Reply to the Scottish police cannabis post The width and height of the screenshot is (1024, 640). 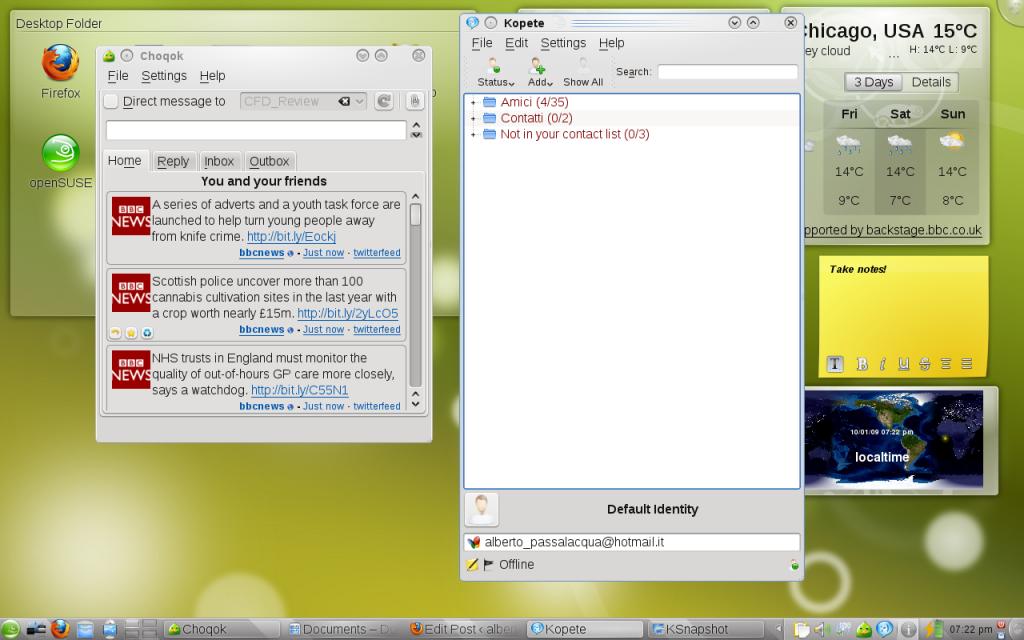click(116, 333)
